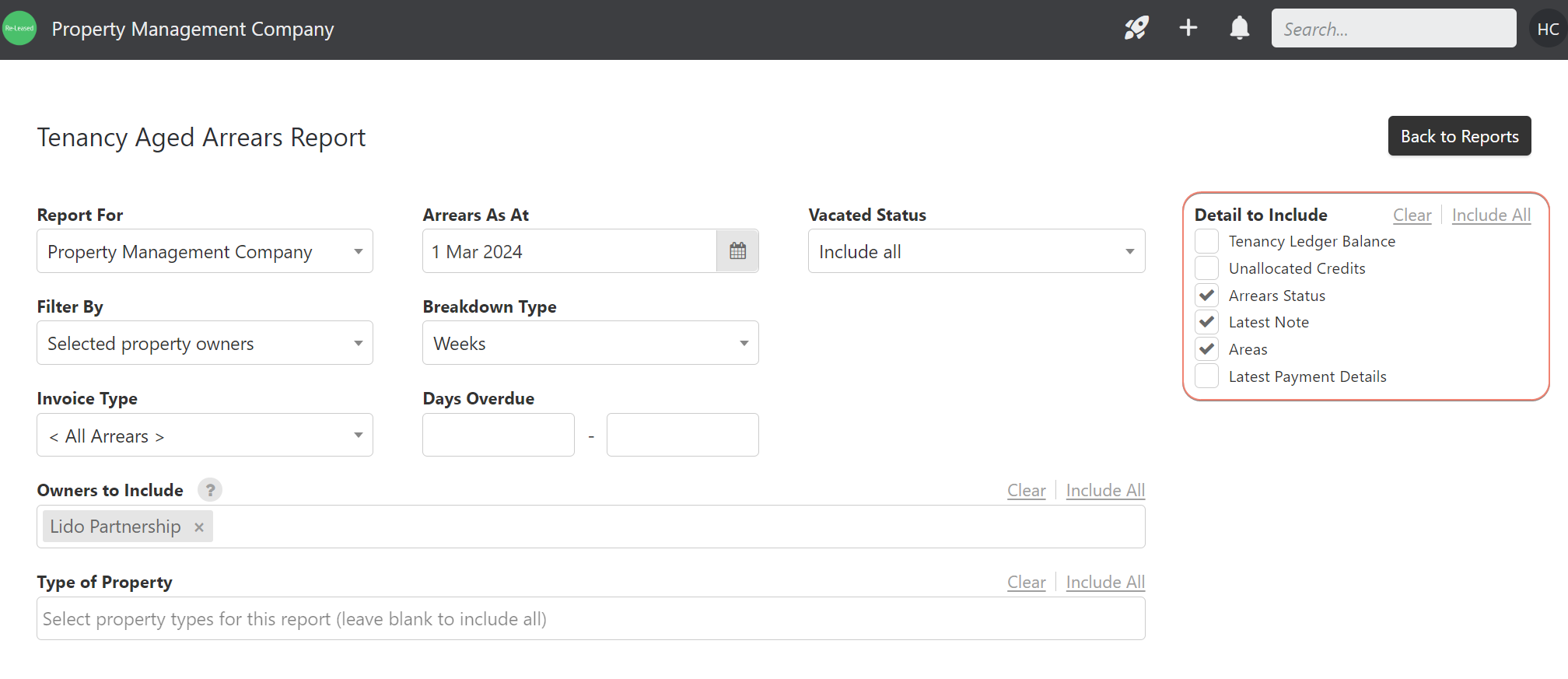Click the plus add icon
The width and height of the screenshot is (1568, 679).
pyautogui.click(x=1188, y=29)
